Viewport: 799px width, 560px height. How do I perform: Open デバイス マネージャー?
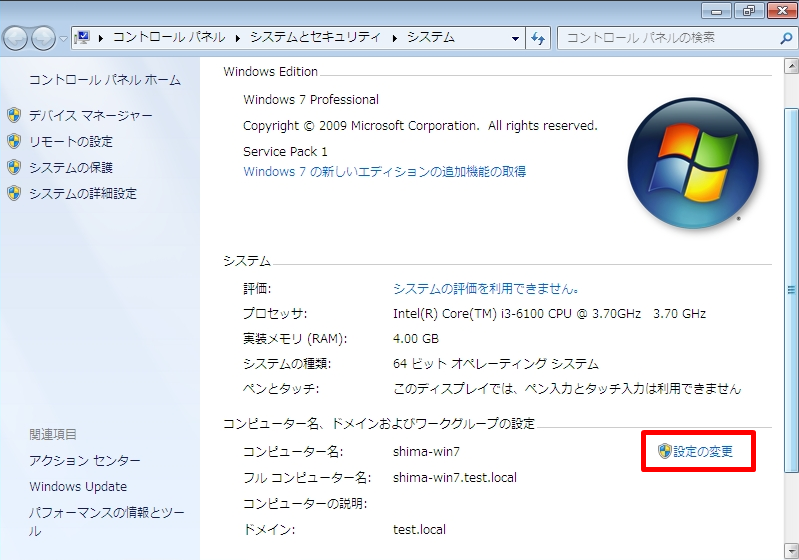click(91, 116)
